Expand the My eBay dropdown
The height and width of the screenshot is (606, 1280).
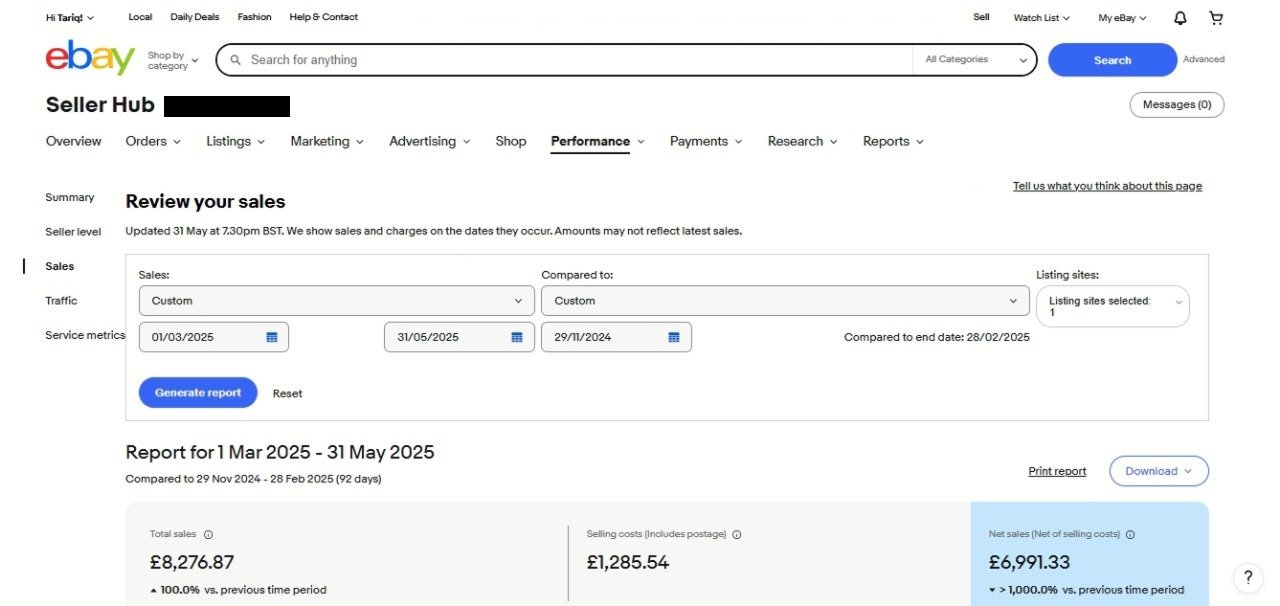click(1122, 18)
